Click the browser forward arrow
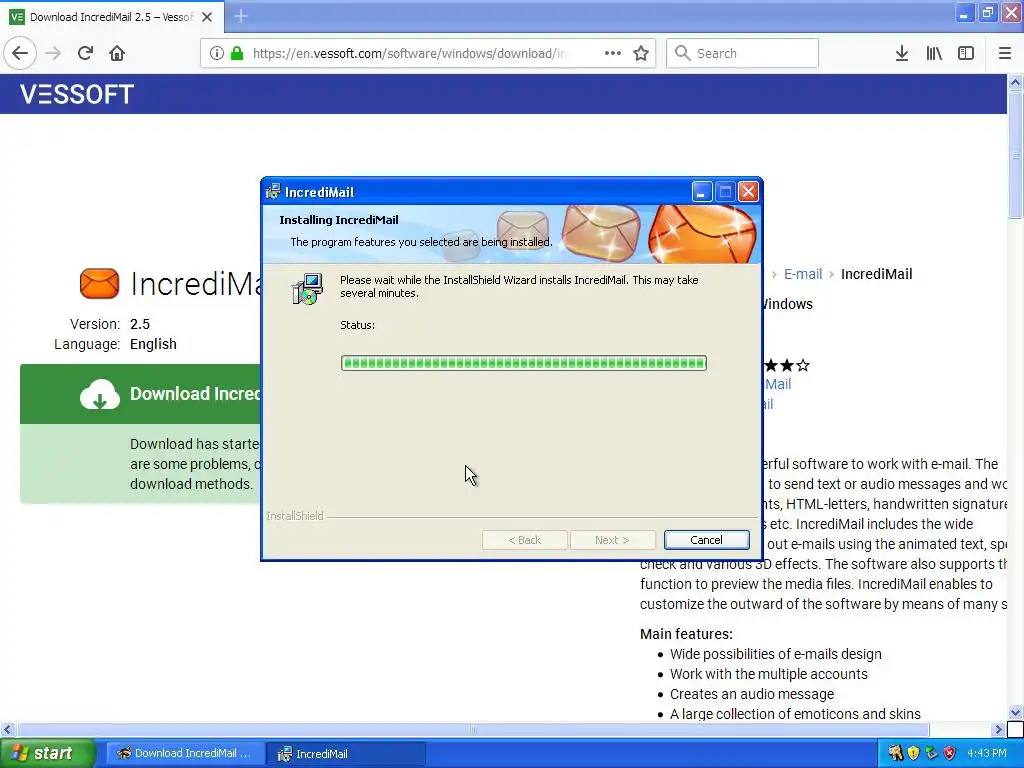Image resolution: width=1024 pixels, height=768 pixels. 54,53
